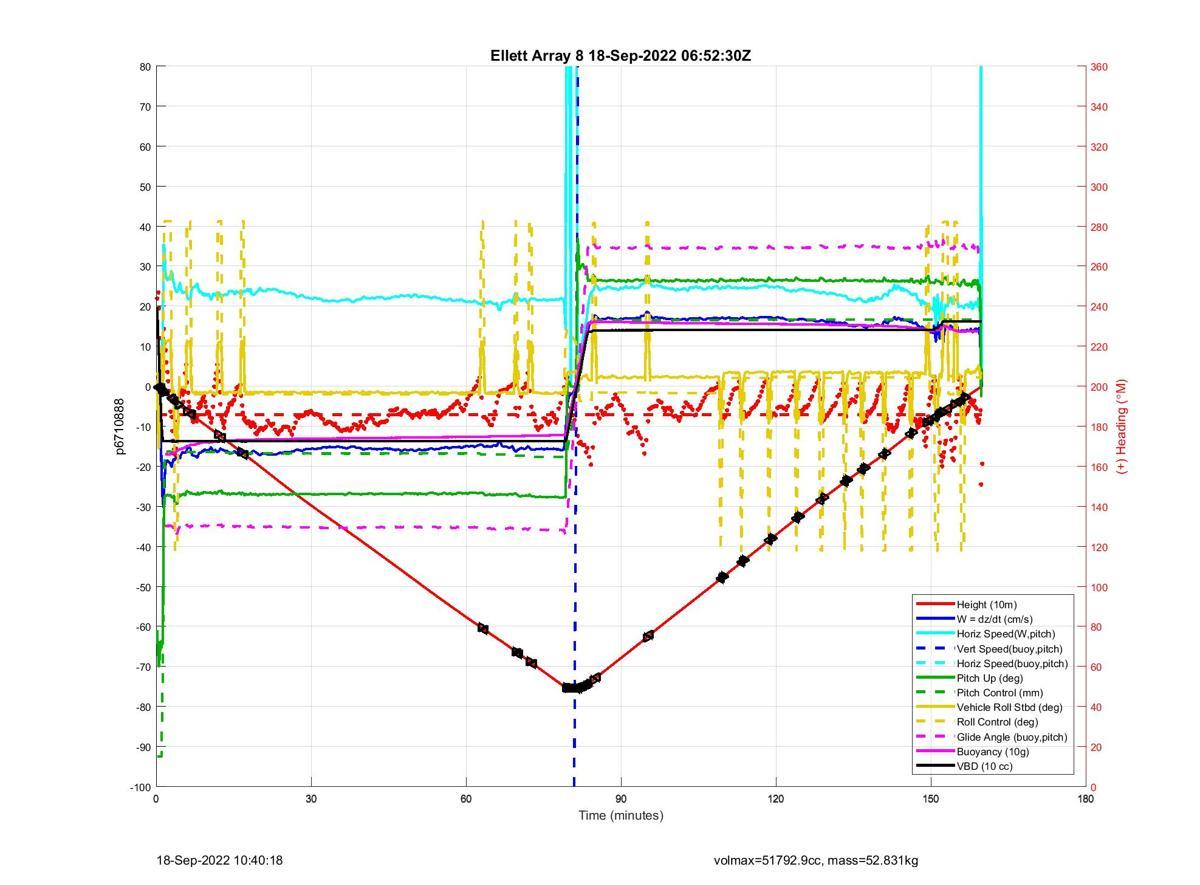The width and height of the screenshot is (1200, 885).
Task: Click the right heading axis tick label 200
Action: point(1100,387)
